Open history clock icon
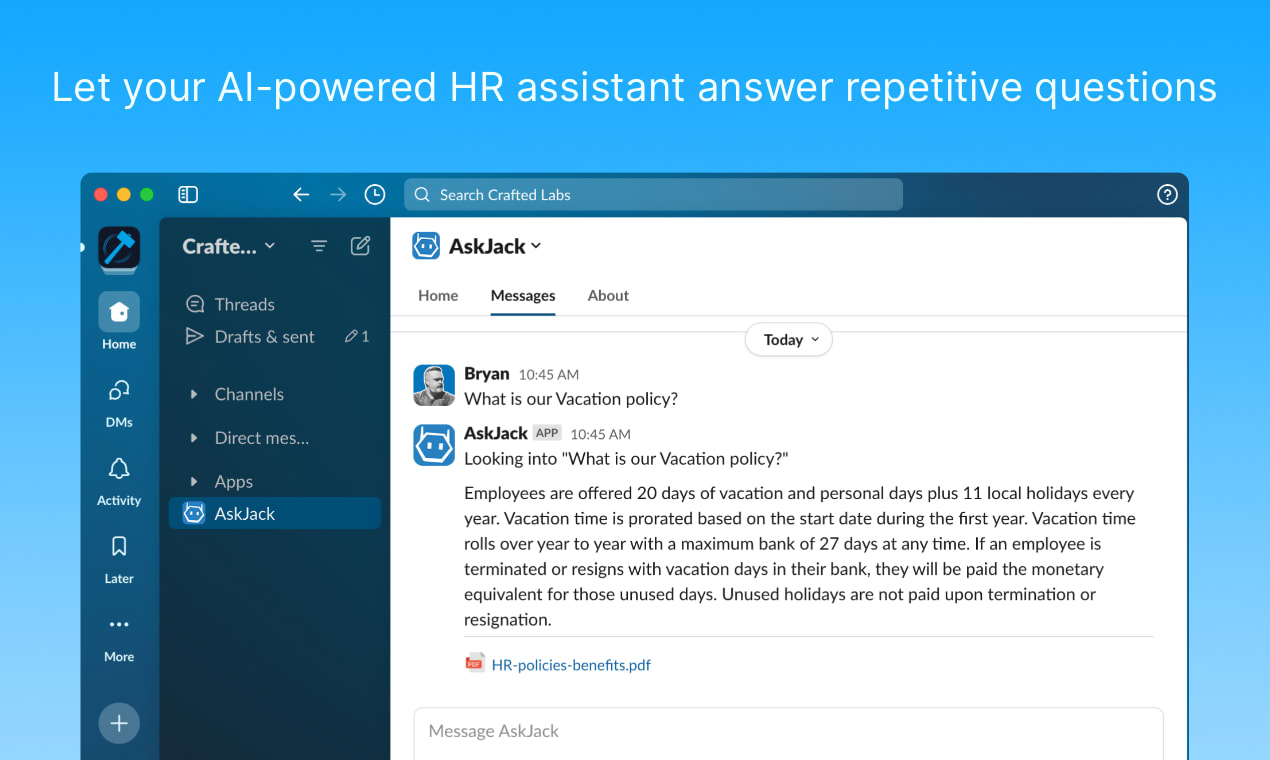Image resolution: width=1270 pixels, height=760 pixels. [375, 195]
